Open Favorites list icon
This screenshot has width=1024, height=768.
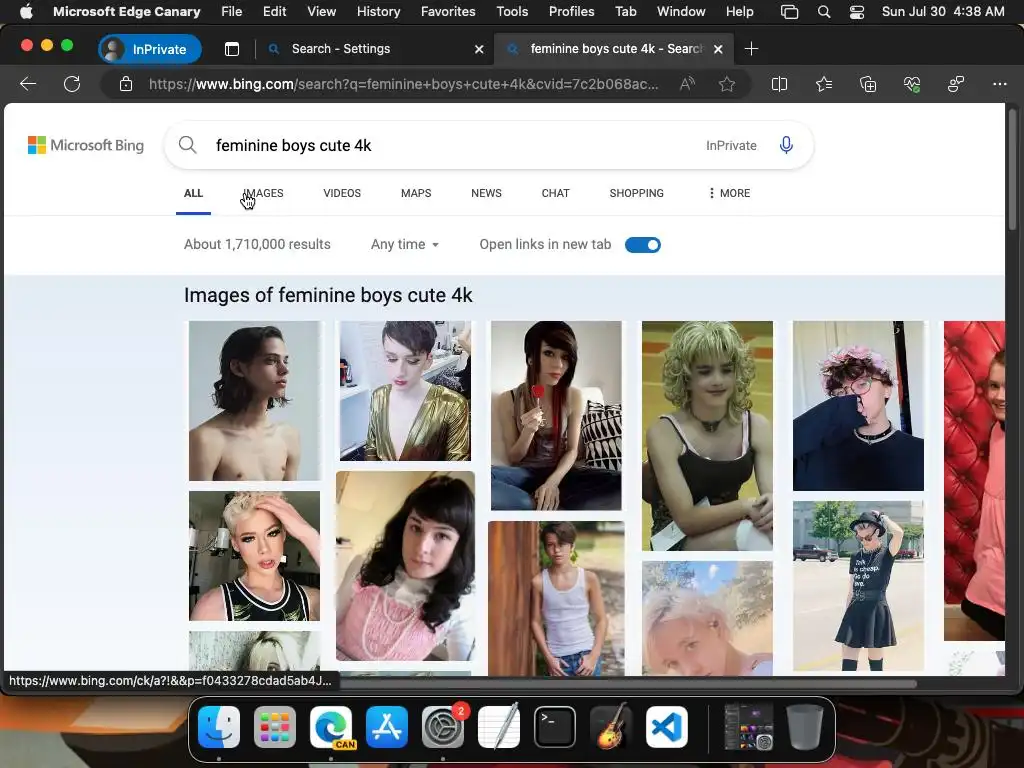coord(824,84)
